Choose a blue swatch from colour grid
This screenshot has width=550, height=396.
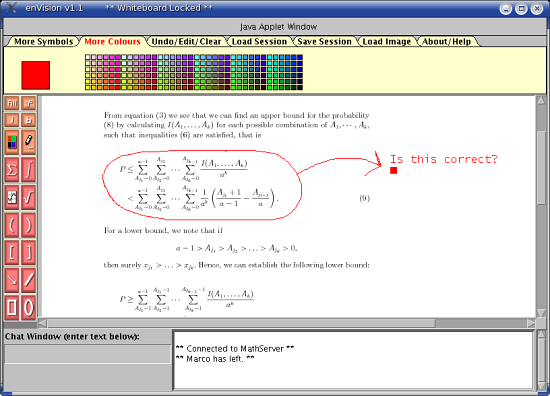click(x=300, y=57)
